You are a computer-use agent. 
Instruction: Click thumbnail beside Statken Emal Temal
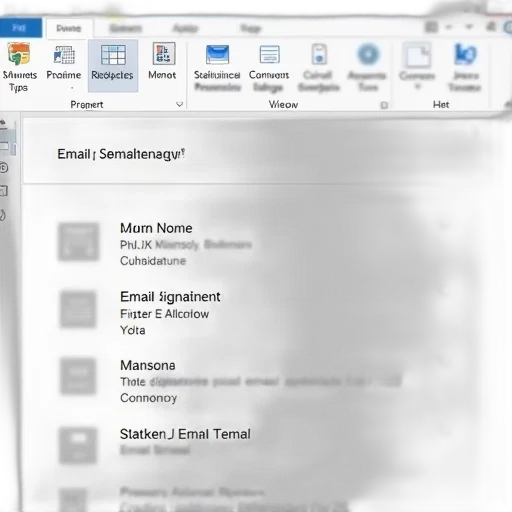tap(78, 446)
